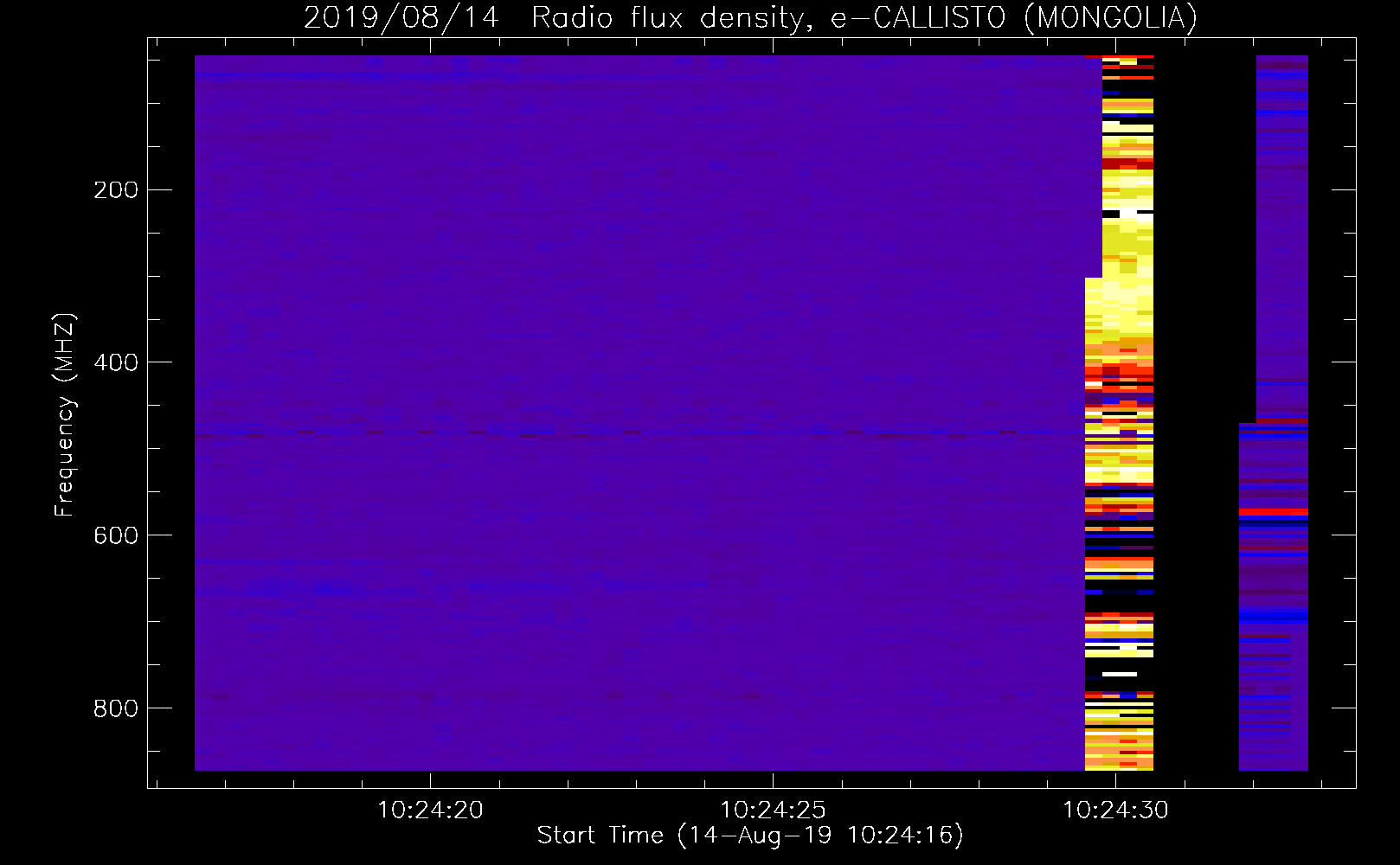
Task: Select the 'Frequency (MHZ)' axis label
Action: pyautogui.click(x=65, y=415)
